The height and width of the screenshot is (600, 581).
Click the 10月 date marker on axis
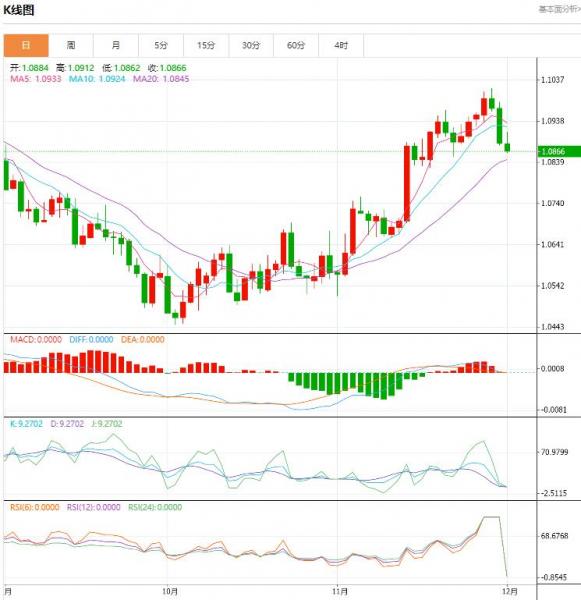click(170, 591)
